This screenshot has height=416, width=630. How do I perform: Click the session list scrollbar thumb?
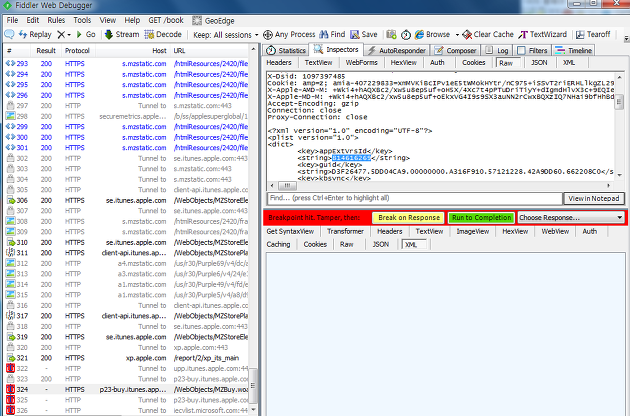(253, 385)
